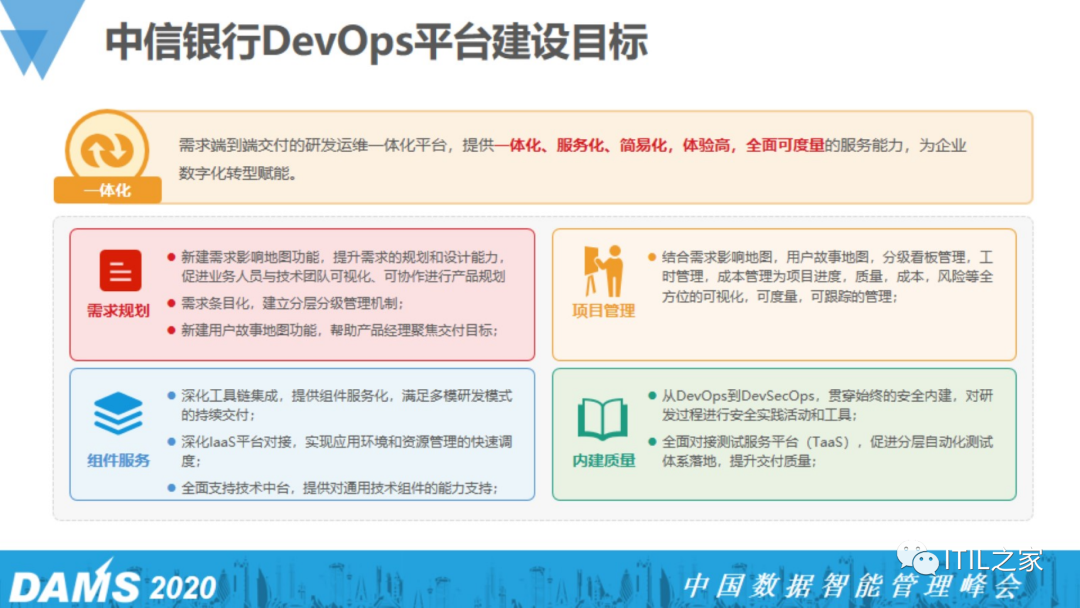The width and height of the screenshot is (1080, 608).
Task: Click the green 内建质量 open book icon
Action: 603,419
